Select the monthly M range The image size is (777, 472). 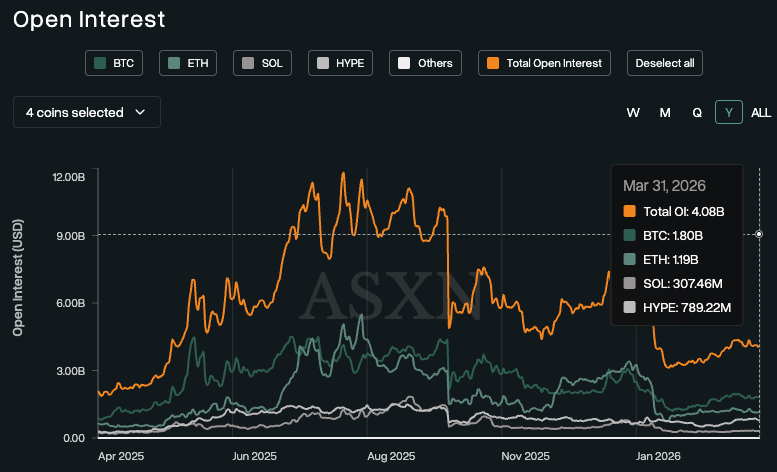pyautogui.click(x=665, y=112)
